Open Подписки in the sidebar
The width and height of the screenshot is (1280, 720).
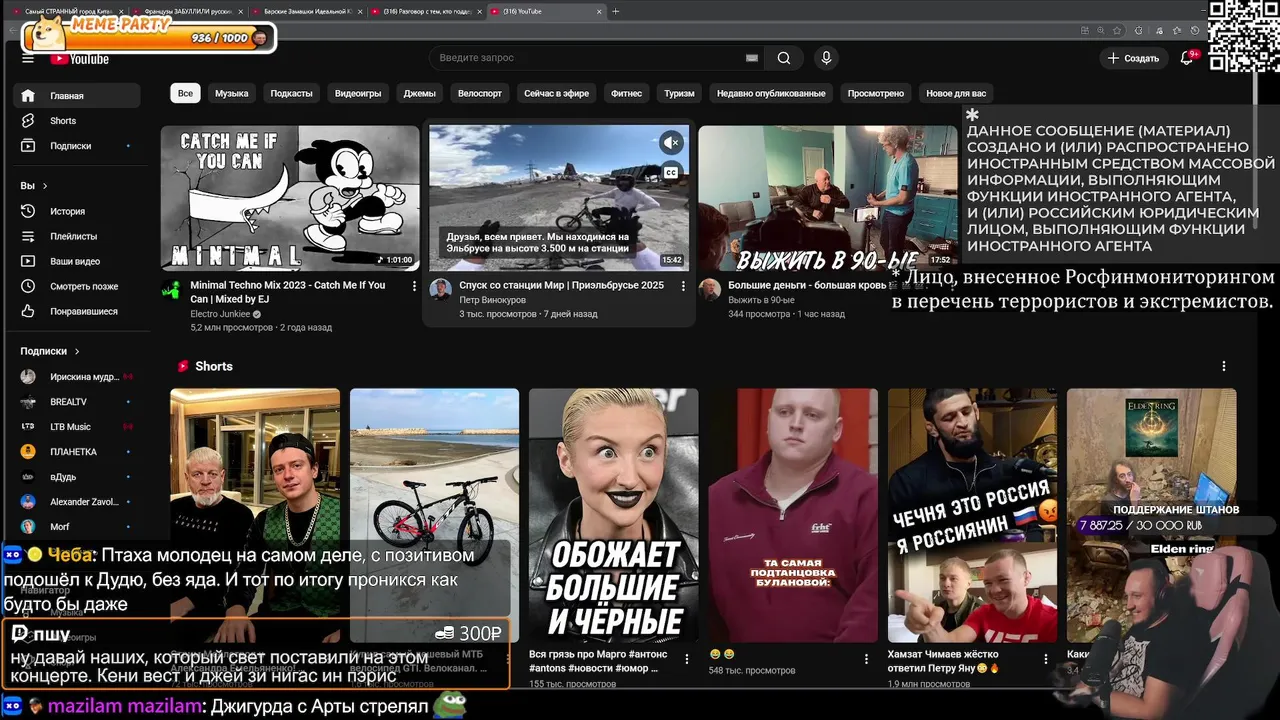coord(77,146)
